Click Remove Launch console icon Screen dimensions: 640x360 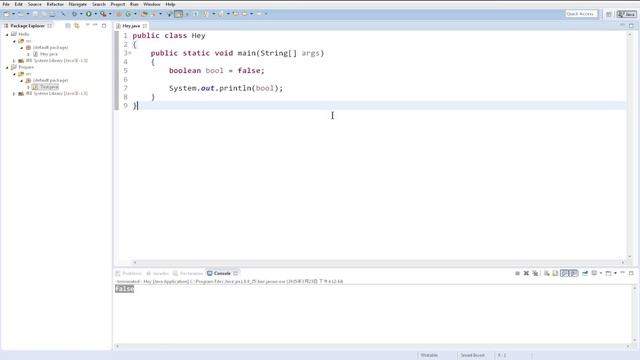click(x=526, y=273)
